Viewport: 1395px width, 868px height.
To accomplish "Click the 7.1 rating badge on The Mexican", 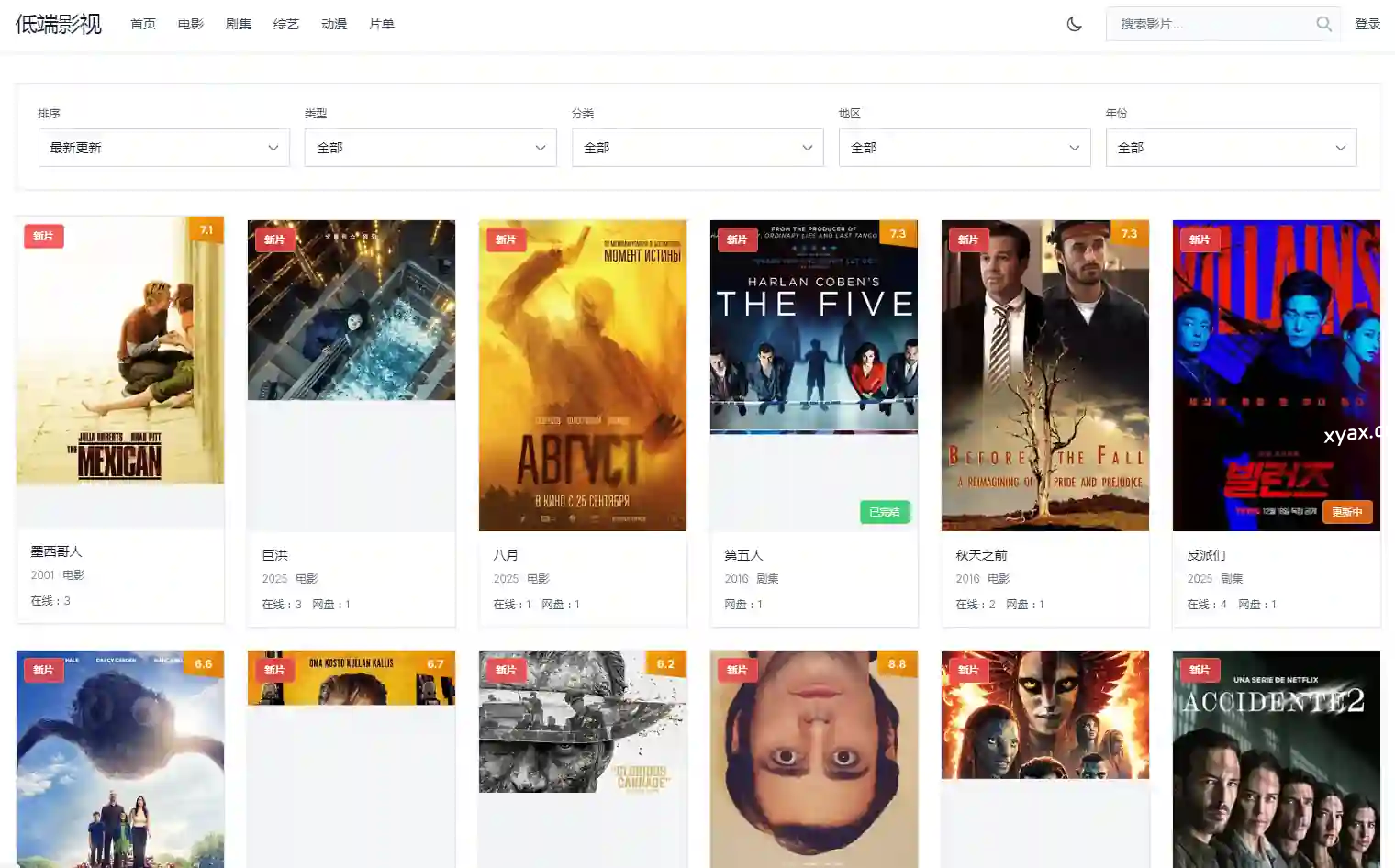I will (206, 230).
